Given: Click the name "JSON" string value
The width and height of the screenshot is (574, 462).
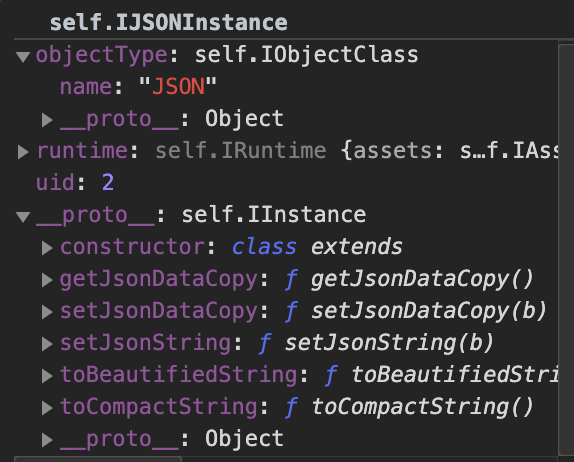Looking at the screenshot, I should point(178,87).
